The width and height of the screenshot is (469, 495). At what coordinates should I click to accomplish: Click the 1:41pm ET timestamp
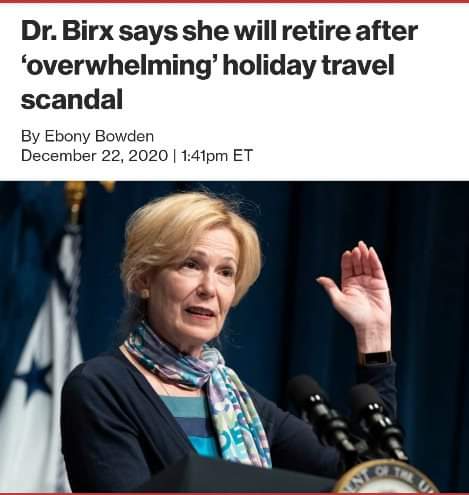click(x=217, y=155)
